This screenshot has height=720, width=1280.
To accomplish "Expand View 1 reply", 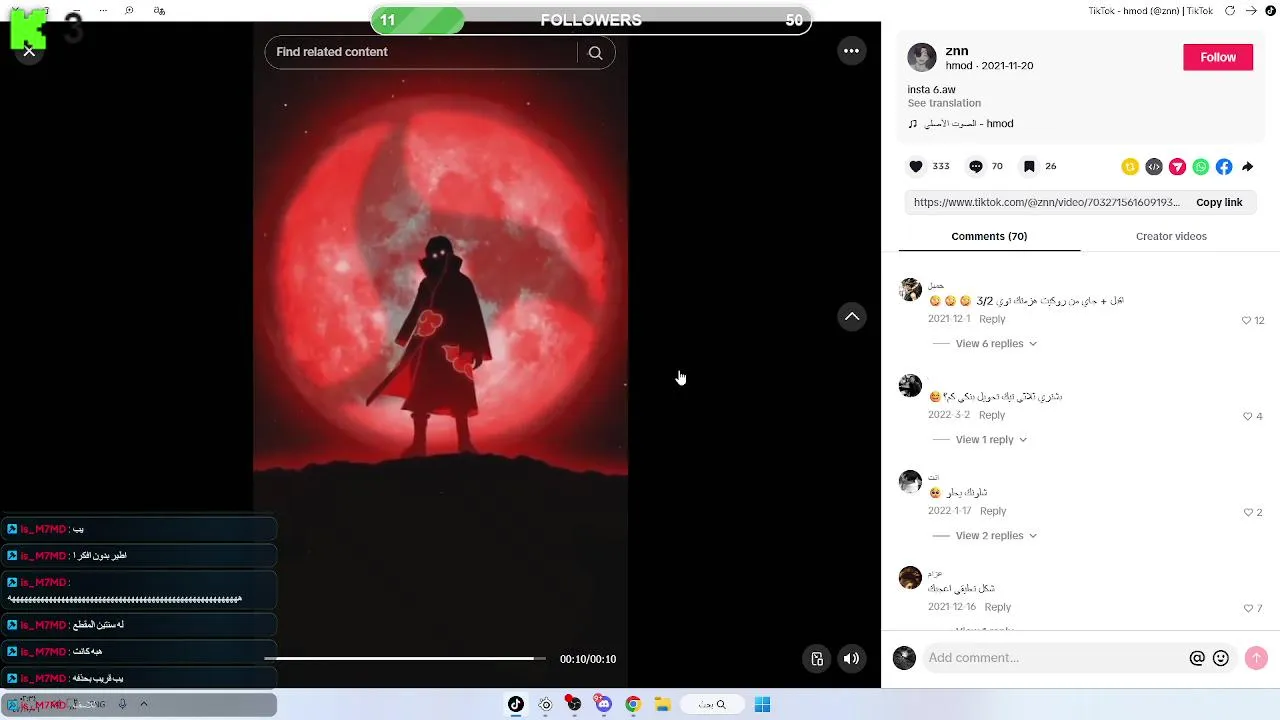I will (991, 440).
